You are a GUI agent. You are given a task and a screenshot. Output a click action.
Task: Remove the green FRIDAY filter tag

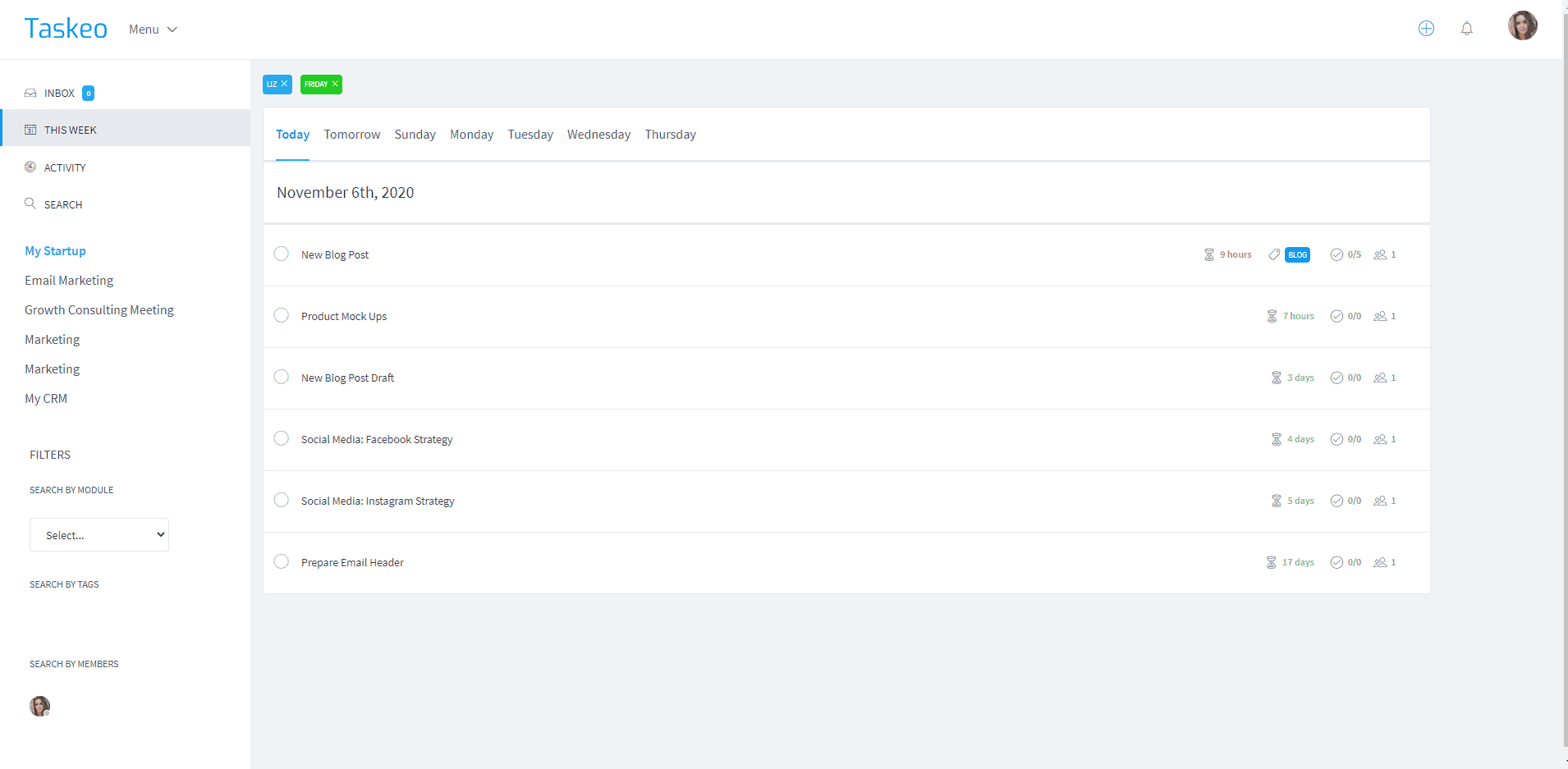click(335, 84)
